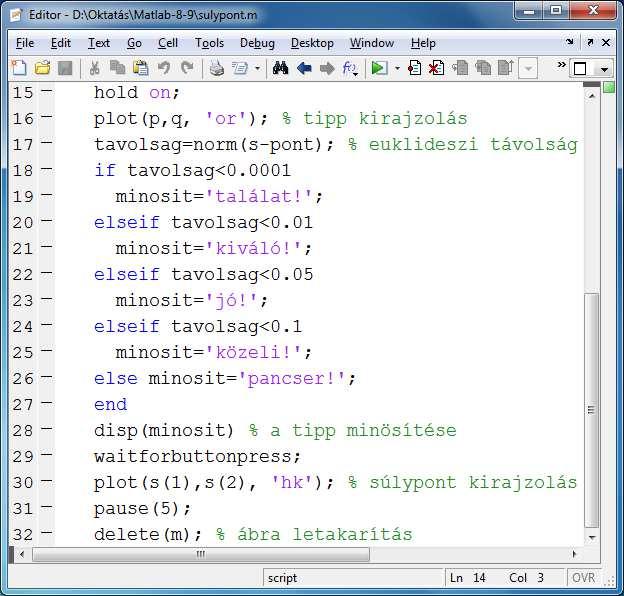This screenshot has height=596, width=624.
Task: Open the Edit menu
Action: point(60,43)
